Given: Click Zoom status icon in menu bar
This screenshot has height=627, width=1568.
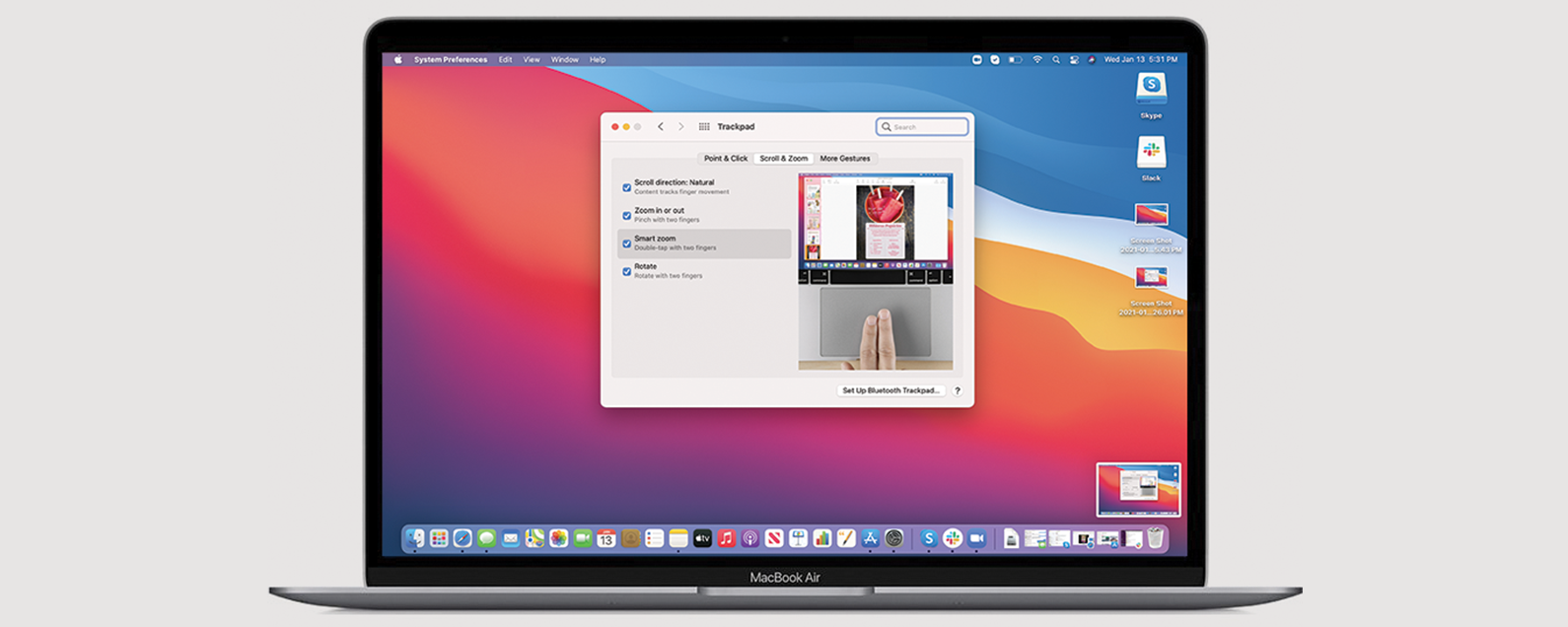Looking at the screenshot, I should pyautogui.click(x=976, y=59).
